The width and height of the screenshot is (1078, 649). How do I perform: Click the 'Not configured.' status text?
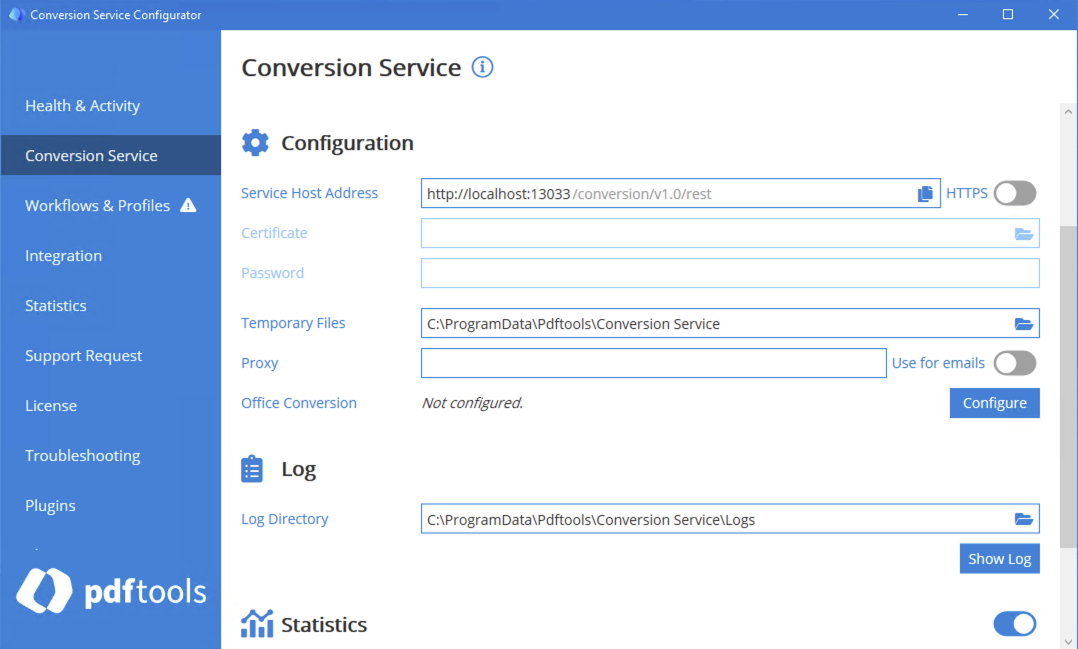tap(472, 403)
